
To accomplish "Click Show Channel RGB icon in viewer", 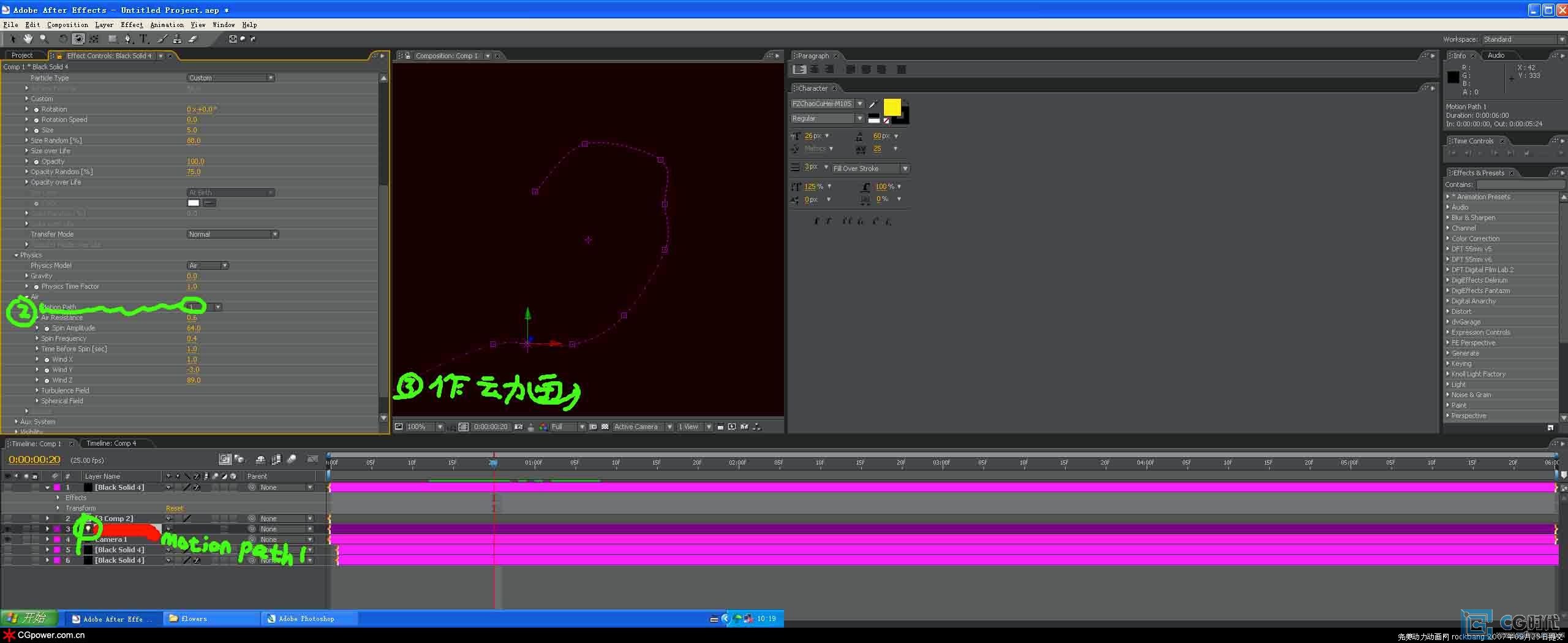I will [543, 427].
